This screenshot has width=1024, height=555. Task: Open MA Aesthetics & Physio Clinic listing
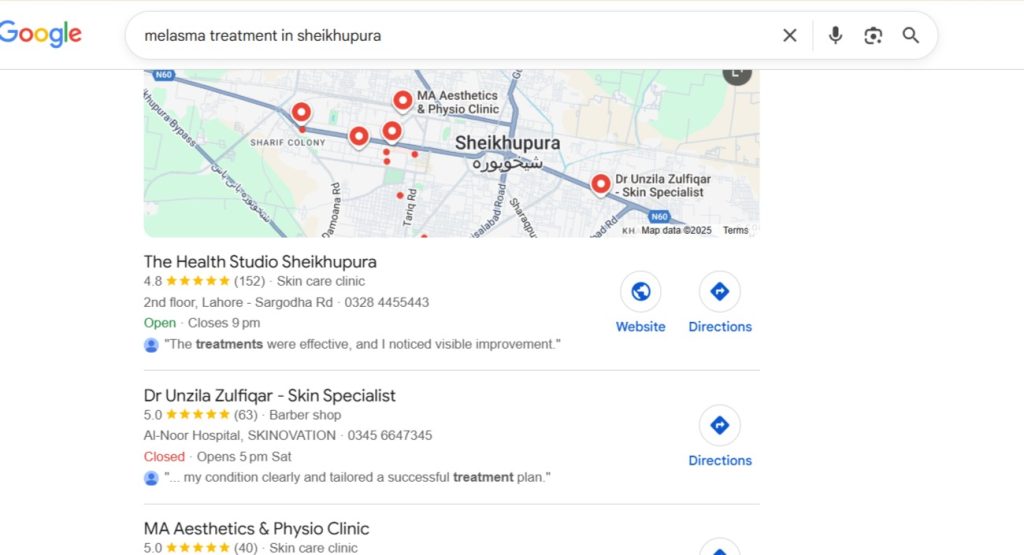click(x=256, y=529)
